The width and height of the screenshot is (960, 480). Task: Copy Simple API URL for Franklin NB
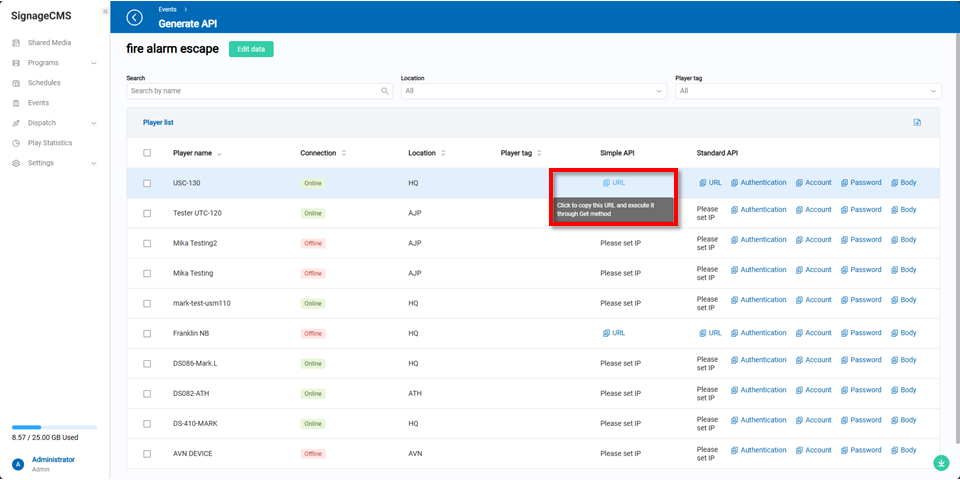614,333
